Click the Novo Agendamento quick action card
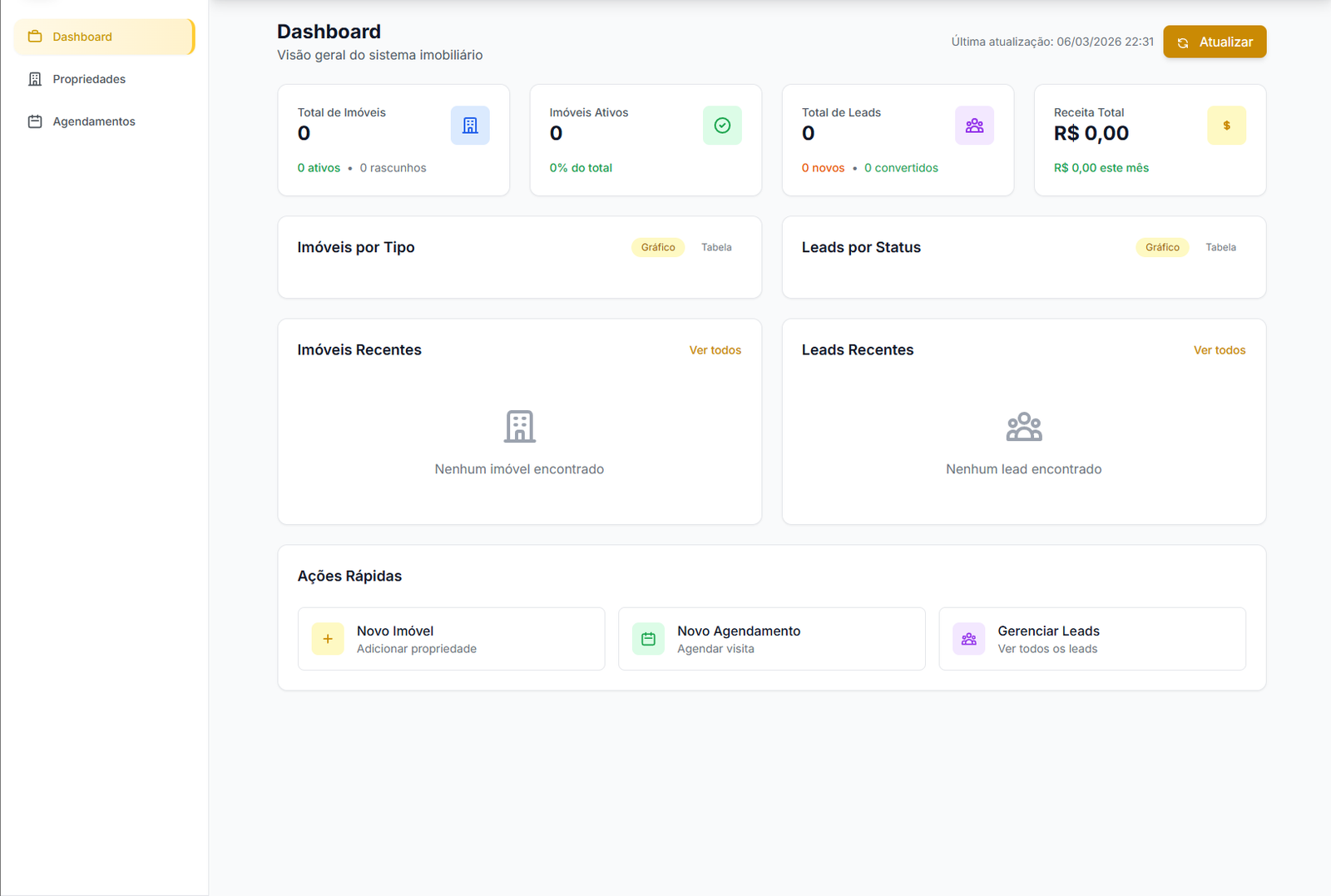Image resolution: width=1331 pixels, height=896 pixels. [x=771, y=639]
